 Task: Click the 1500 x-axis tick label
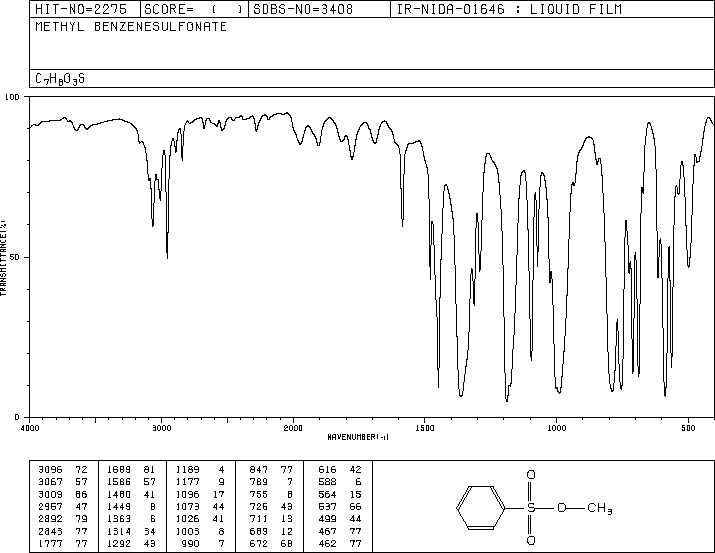[x=425, y=428]
